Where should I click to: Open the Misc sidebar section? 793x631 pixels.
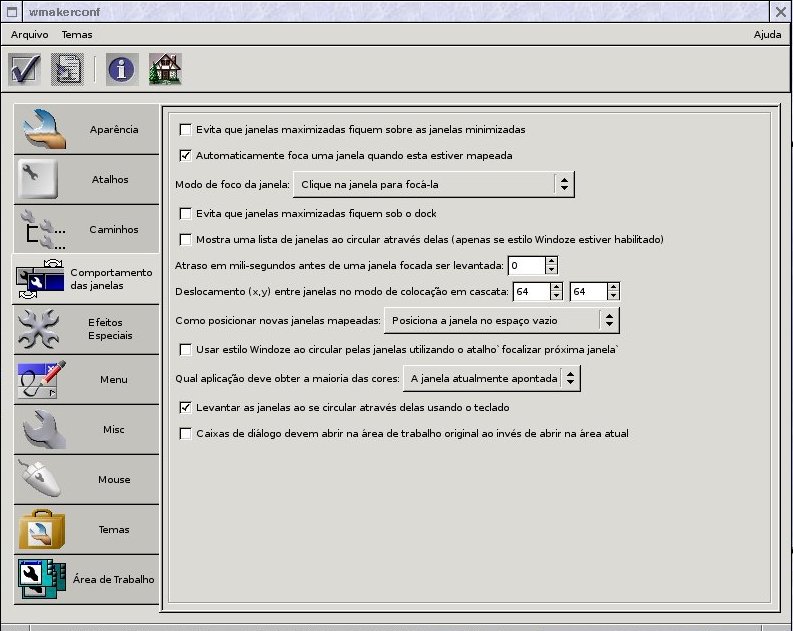86,429
